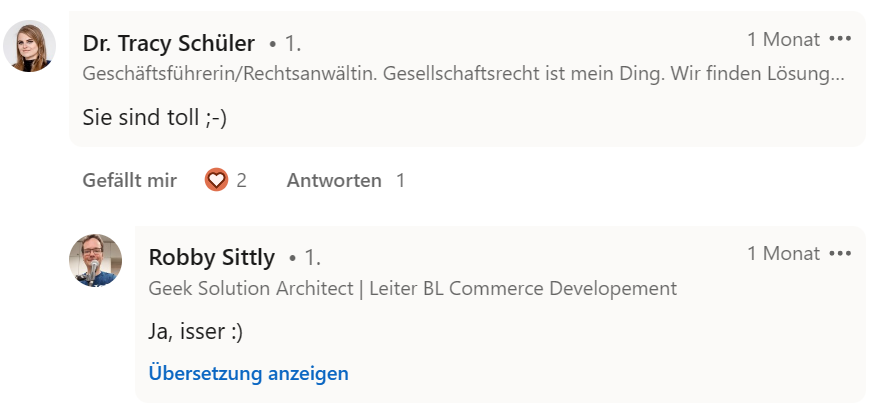Click the Geek Solution Architect headline
This screenshot has width=876, height=408.
[412, 288]
